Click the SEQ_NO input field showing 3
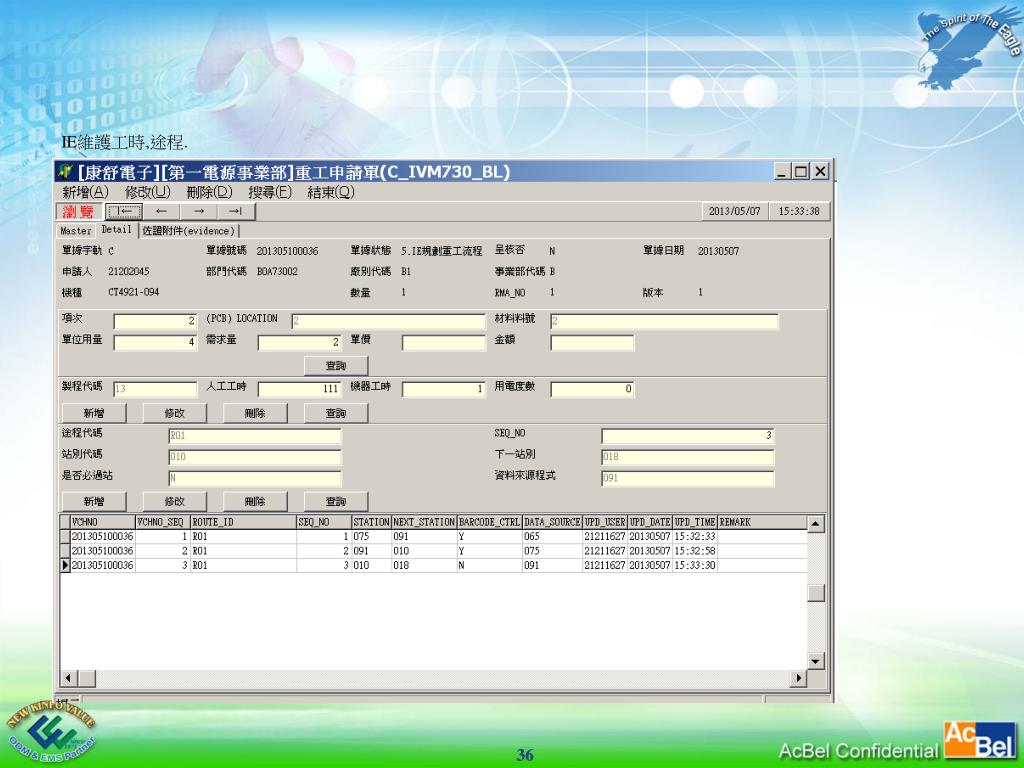The width and height of the screenshot is (1024, 768). 687,436
